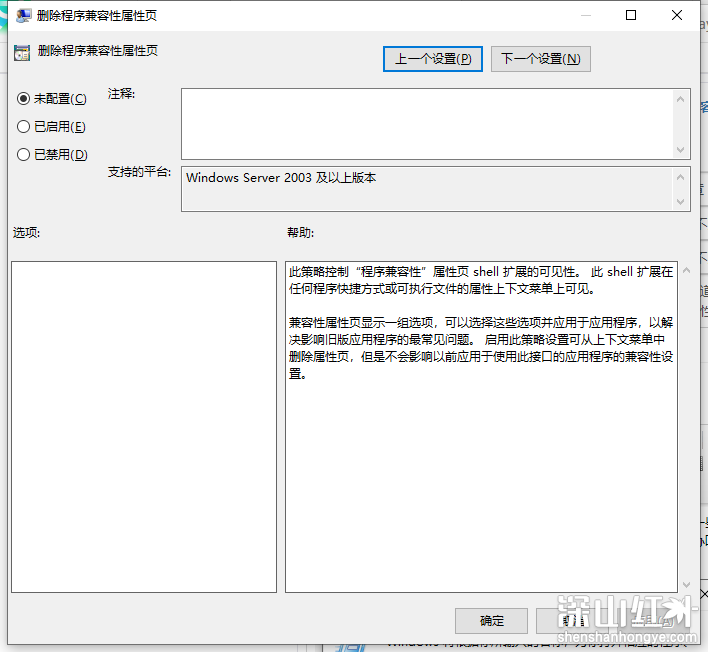Select the 未配置 radio button

pos(24,99)
